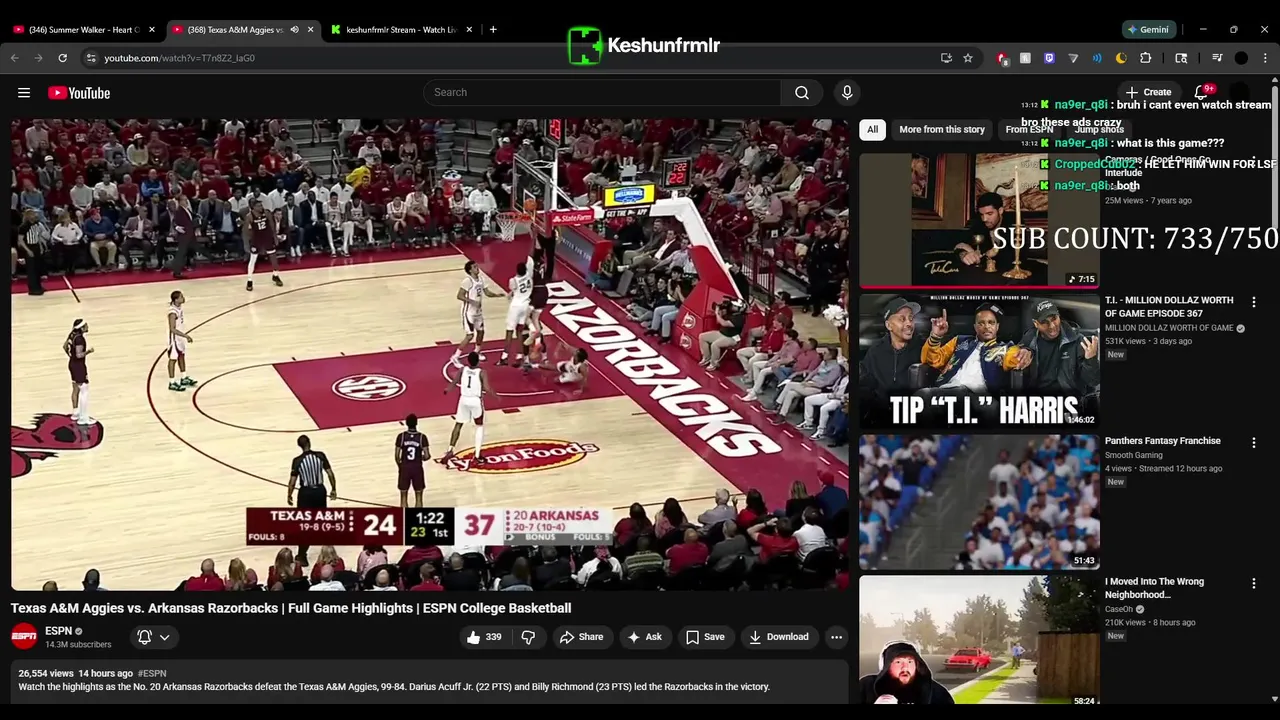This screenshot has height=720, width=1280.
Task: Share the ESPN highlights video
Action: click(x=581, y=637)
